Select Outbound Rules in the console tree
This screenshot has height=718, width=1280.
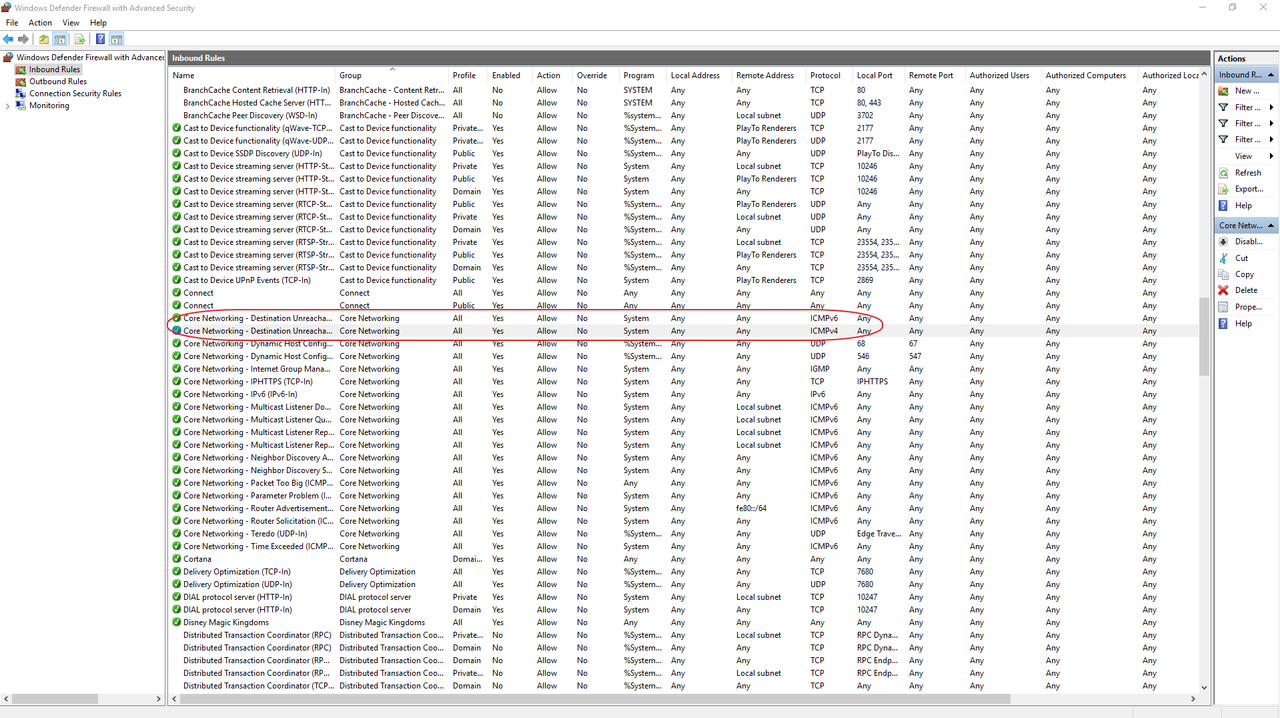pyautogui.click(x=58, y=82)
